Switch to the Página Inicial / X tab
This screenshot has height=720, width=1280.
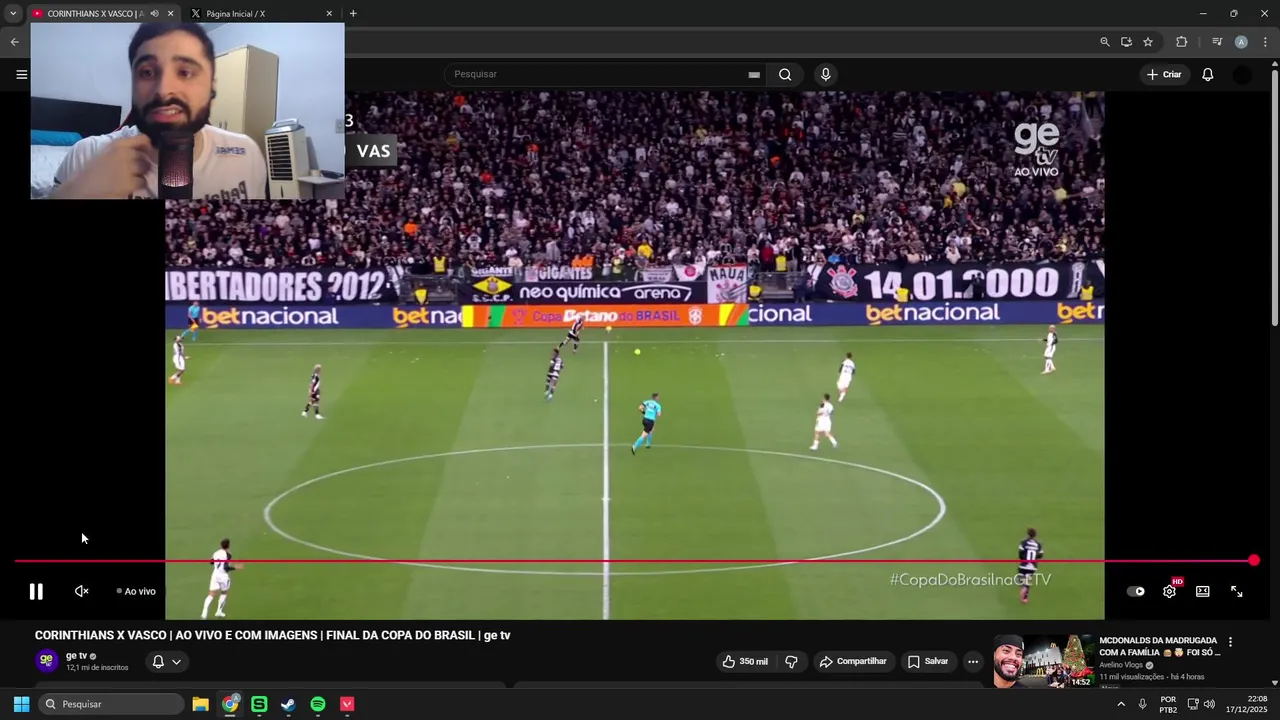[235, 14]
